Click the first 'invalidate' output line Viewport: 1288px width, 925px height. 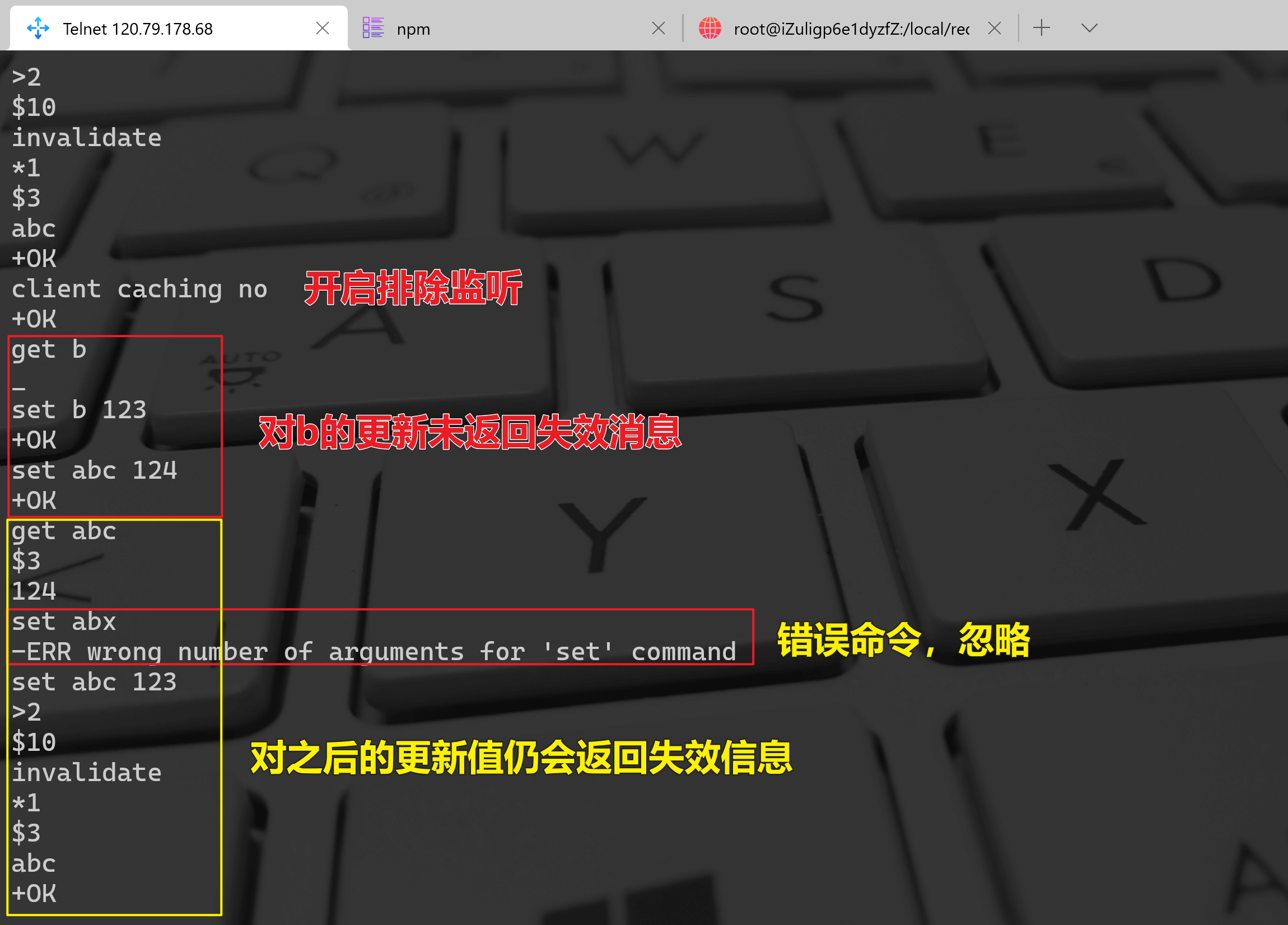coord(86,138)
